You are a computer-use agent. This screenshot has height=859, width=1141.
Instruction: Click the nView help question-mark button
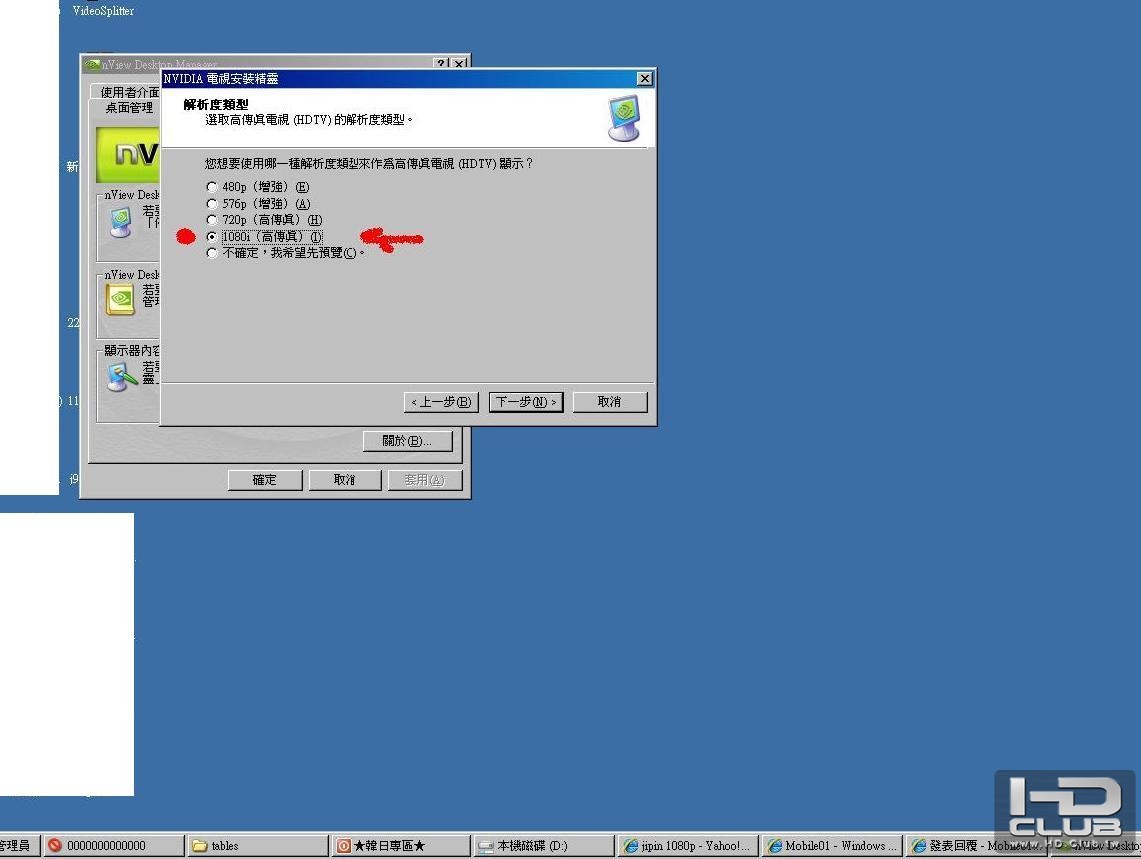click(x=441, y=64)
